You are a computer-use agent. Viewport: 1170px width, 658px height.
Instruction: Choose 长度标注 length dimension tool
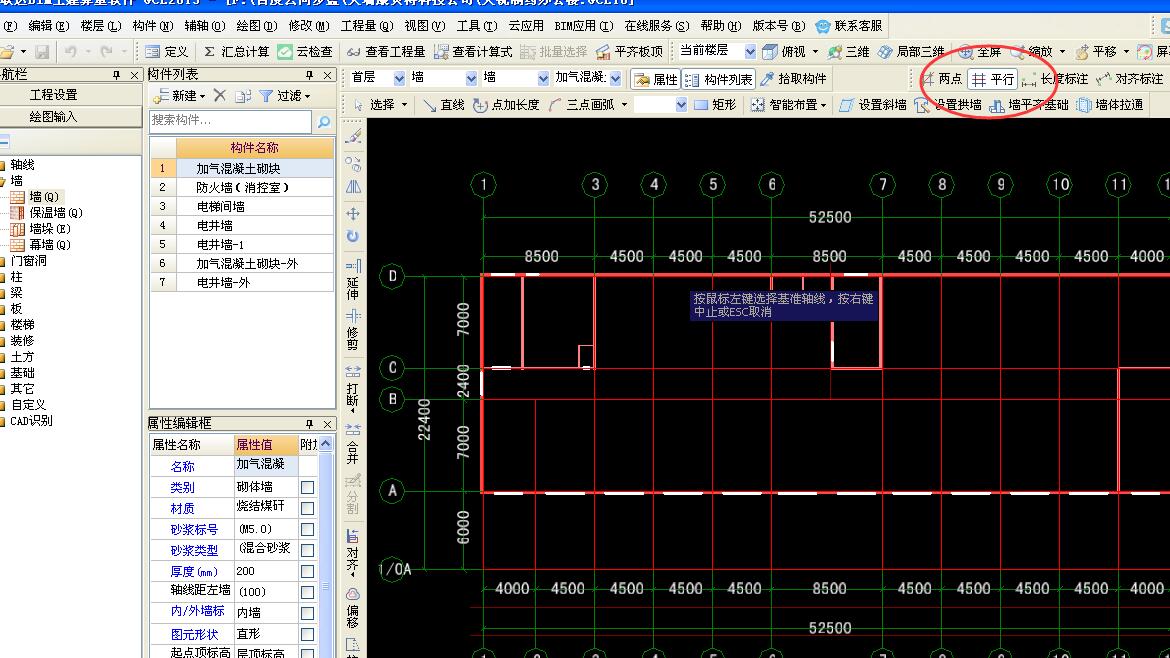coord(1055,78)
